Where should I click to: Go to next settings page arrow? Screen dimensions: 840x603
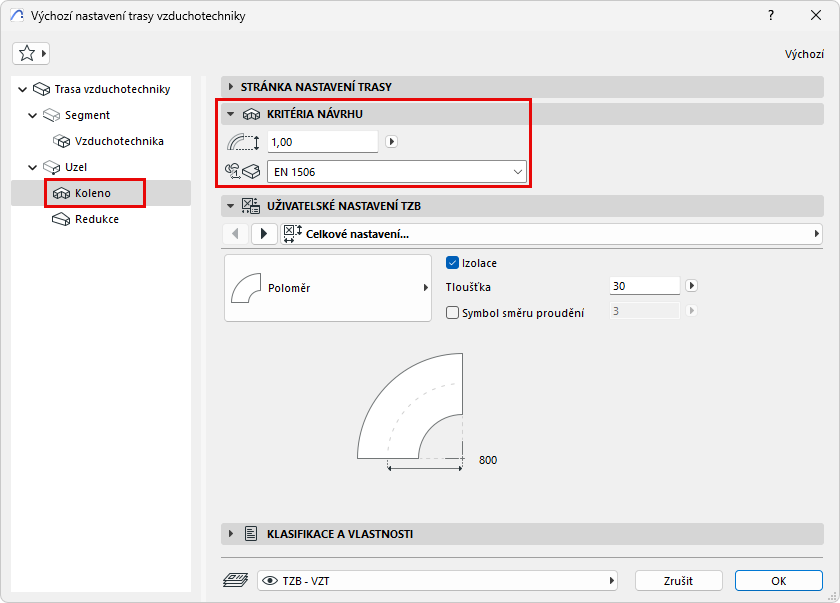(x=264, y=234)
